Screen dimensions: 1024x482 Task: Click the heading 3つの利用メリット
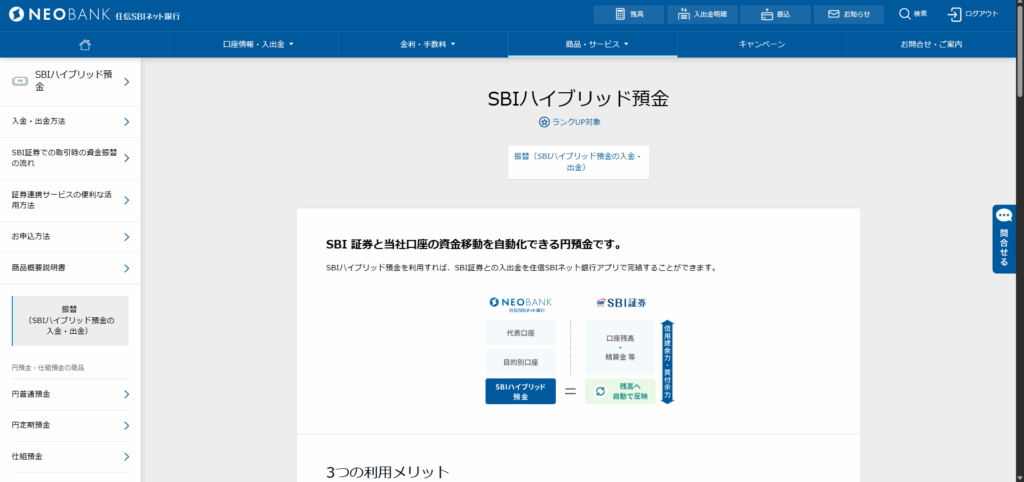388,472
